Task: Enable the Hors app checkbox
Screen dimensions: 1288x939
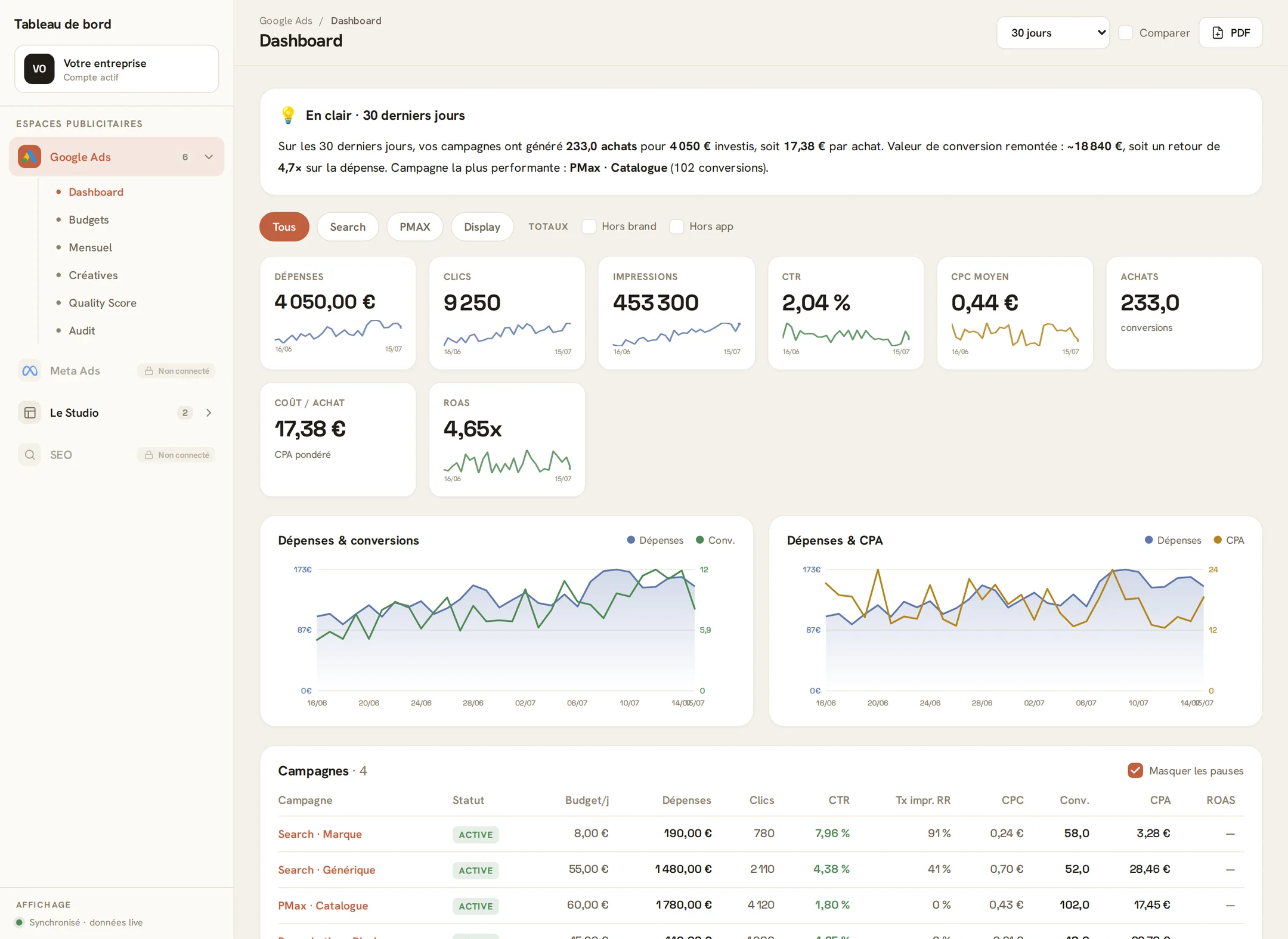Action: tap(676, 227)
